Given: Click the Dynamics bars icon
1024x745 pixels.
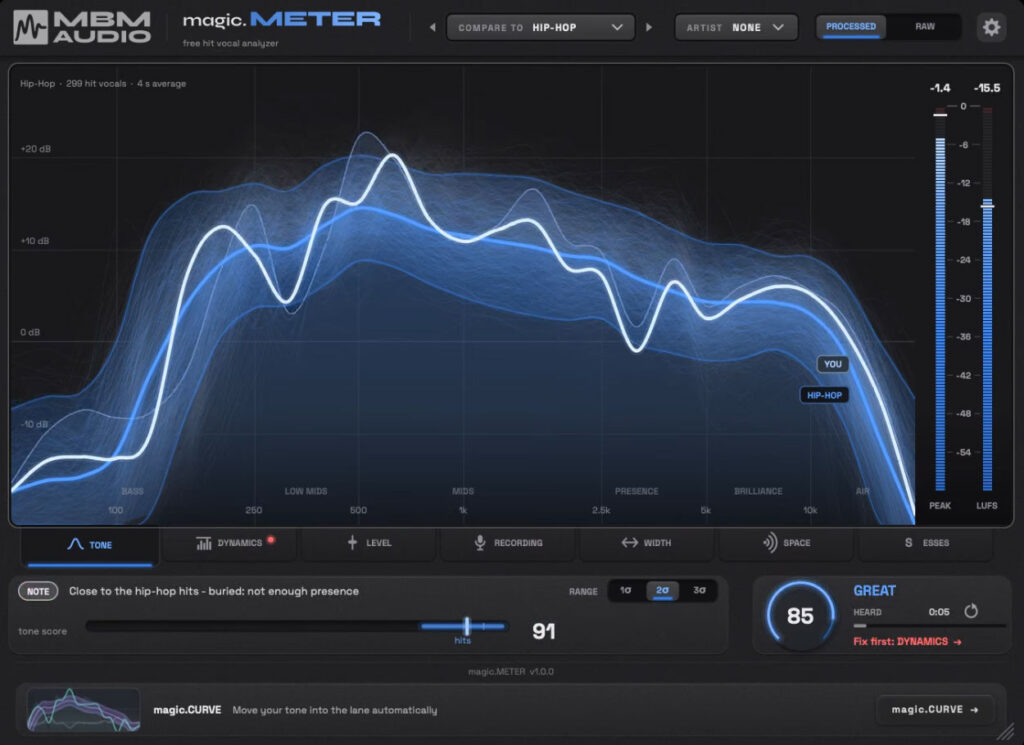Looking at the screenshot, I should click(204, 543).
